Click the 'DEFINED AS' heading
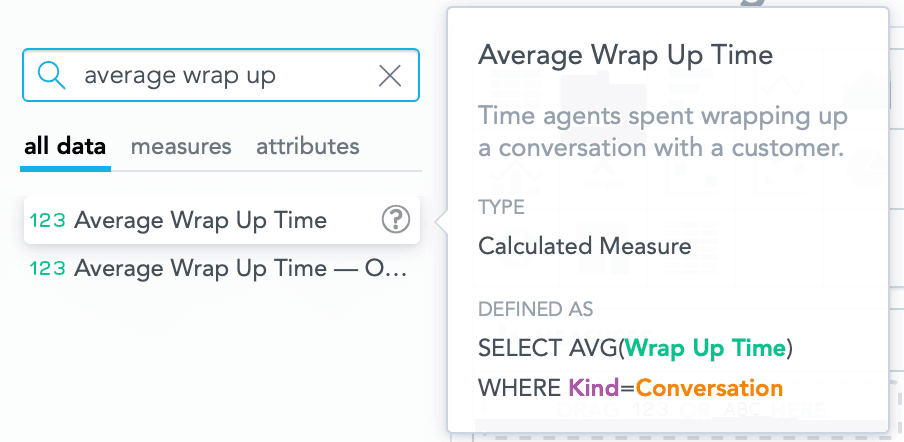904x442 pixels. click(536, 309)
